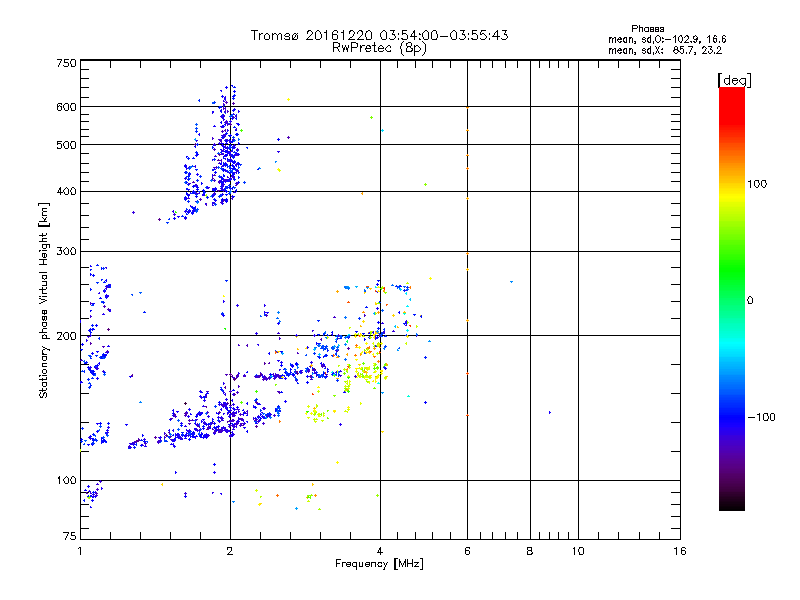Click the y-axis tick label '750'
The width and height of the screenshot is (800, 600).
(x=66, y=63)
